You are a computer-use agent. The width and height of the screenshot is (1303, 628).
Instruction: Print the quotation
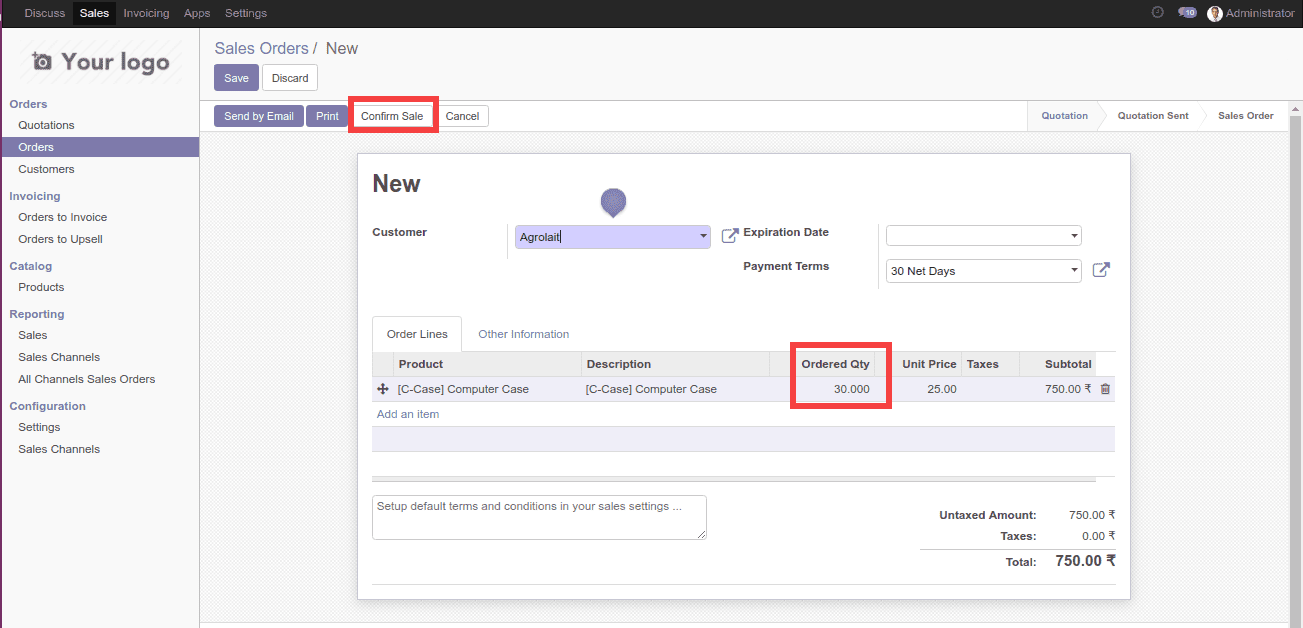point(327,116)
